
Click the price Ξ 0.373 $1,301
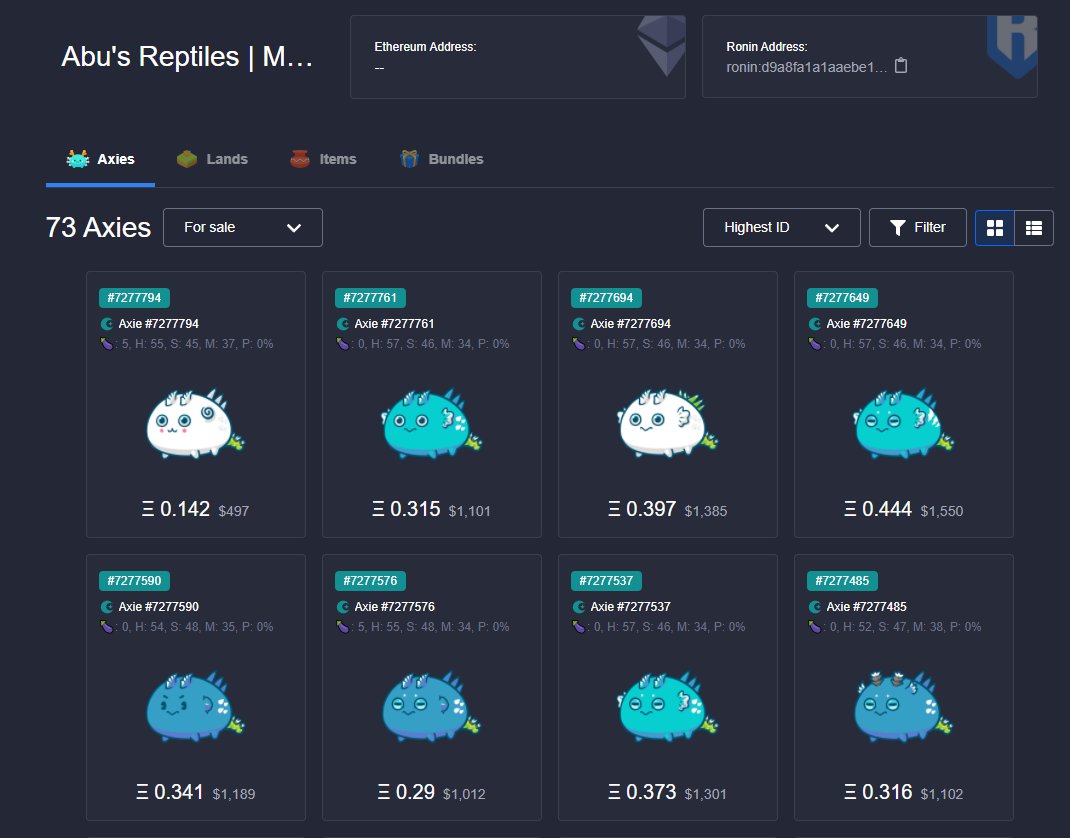[x=667, y=792]
